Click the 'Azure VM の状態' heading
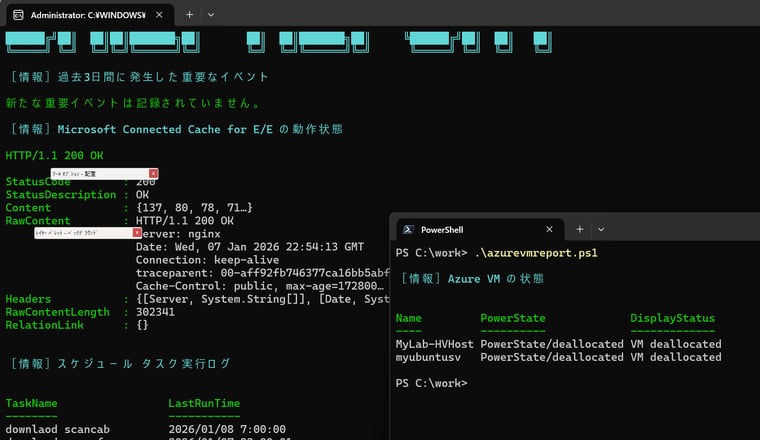Screen dimensions: 760x440 click(495, 279)
